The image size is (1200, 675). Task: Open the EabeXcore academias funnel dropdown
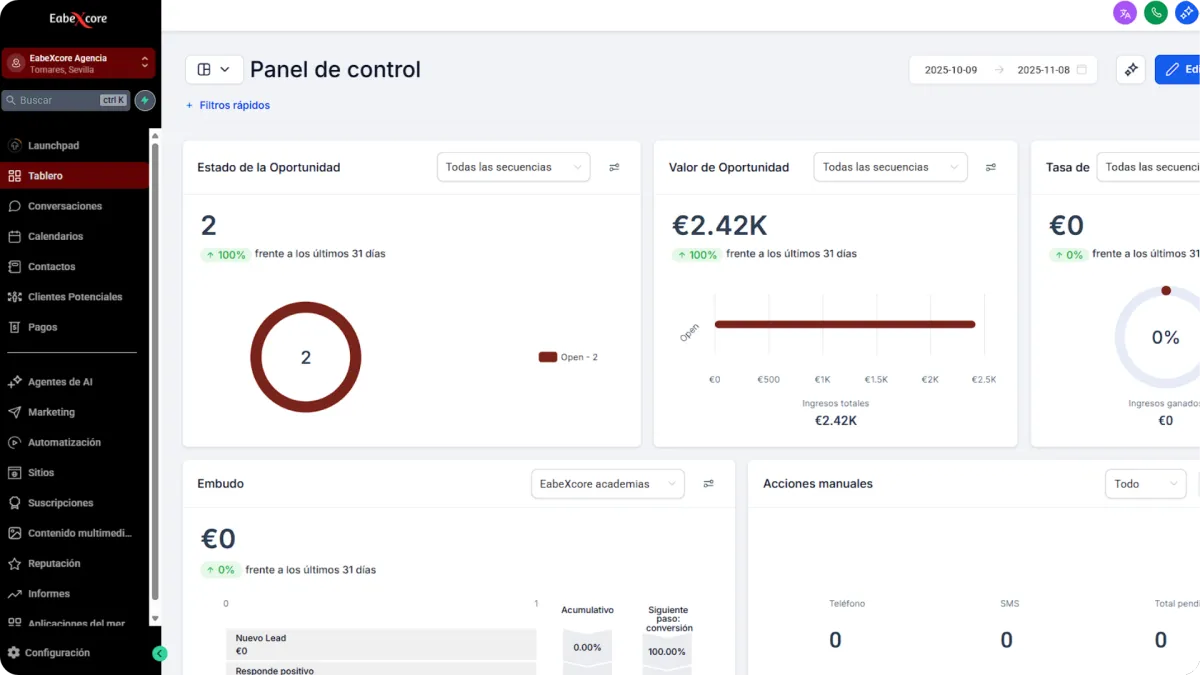coord(607,484)
